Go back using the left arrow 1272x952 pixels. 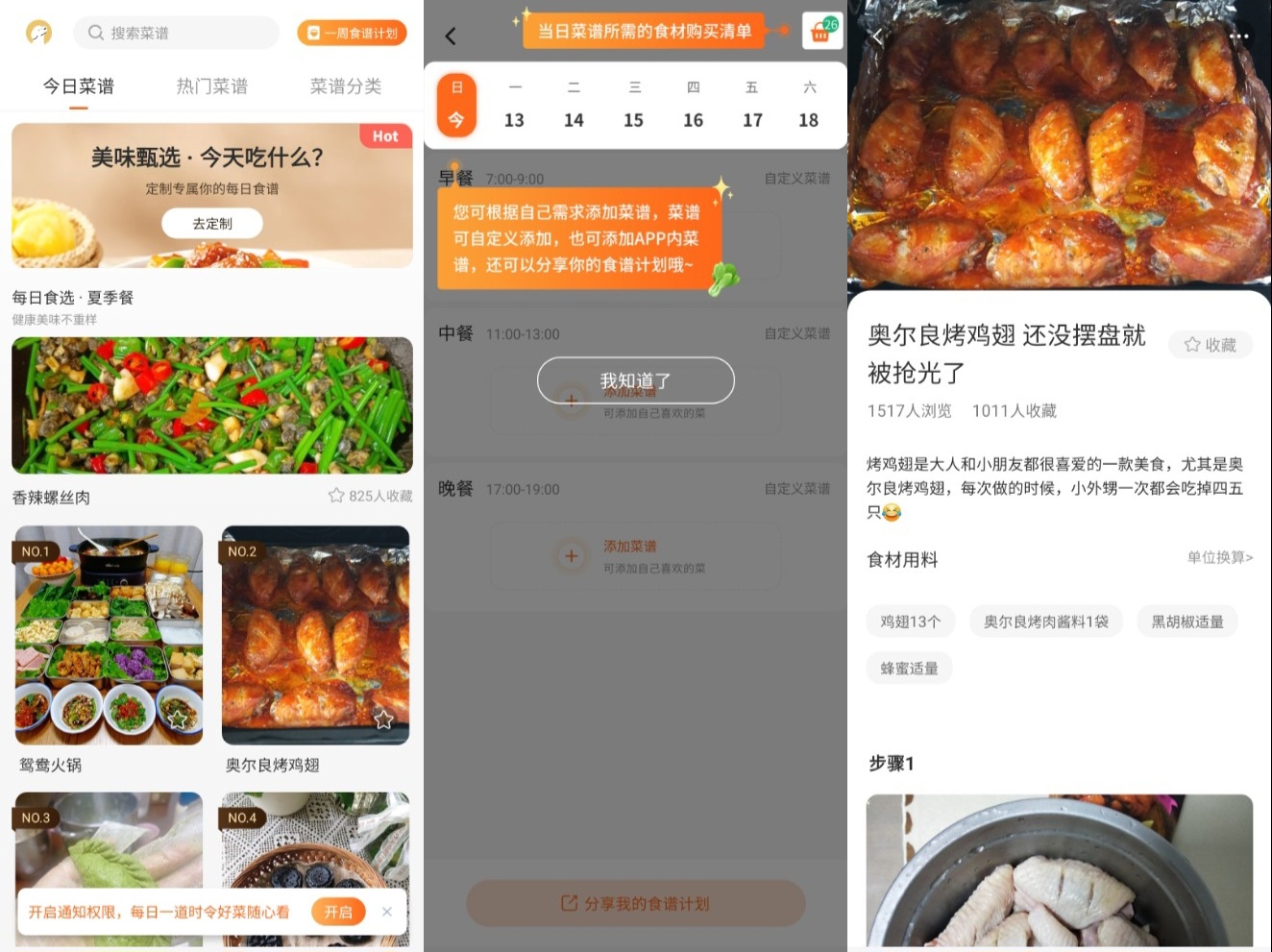[x=451, y=37]
